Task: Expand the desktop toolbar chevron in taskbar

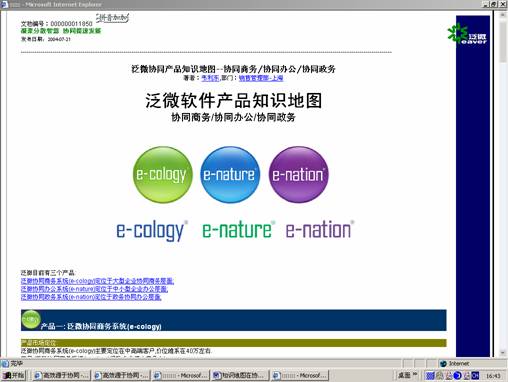Action: click(415, 374)
